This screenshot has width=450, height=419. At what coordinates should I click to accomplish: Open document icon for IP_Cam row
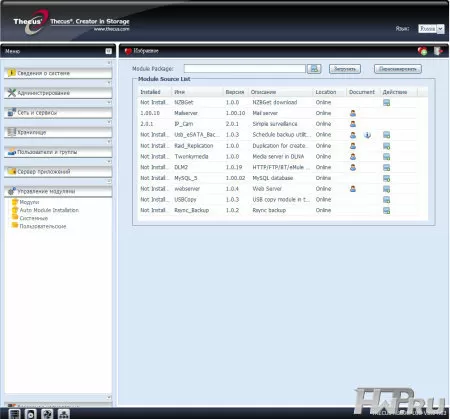pyautogui.click(x=353, y=124)
